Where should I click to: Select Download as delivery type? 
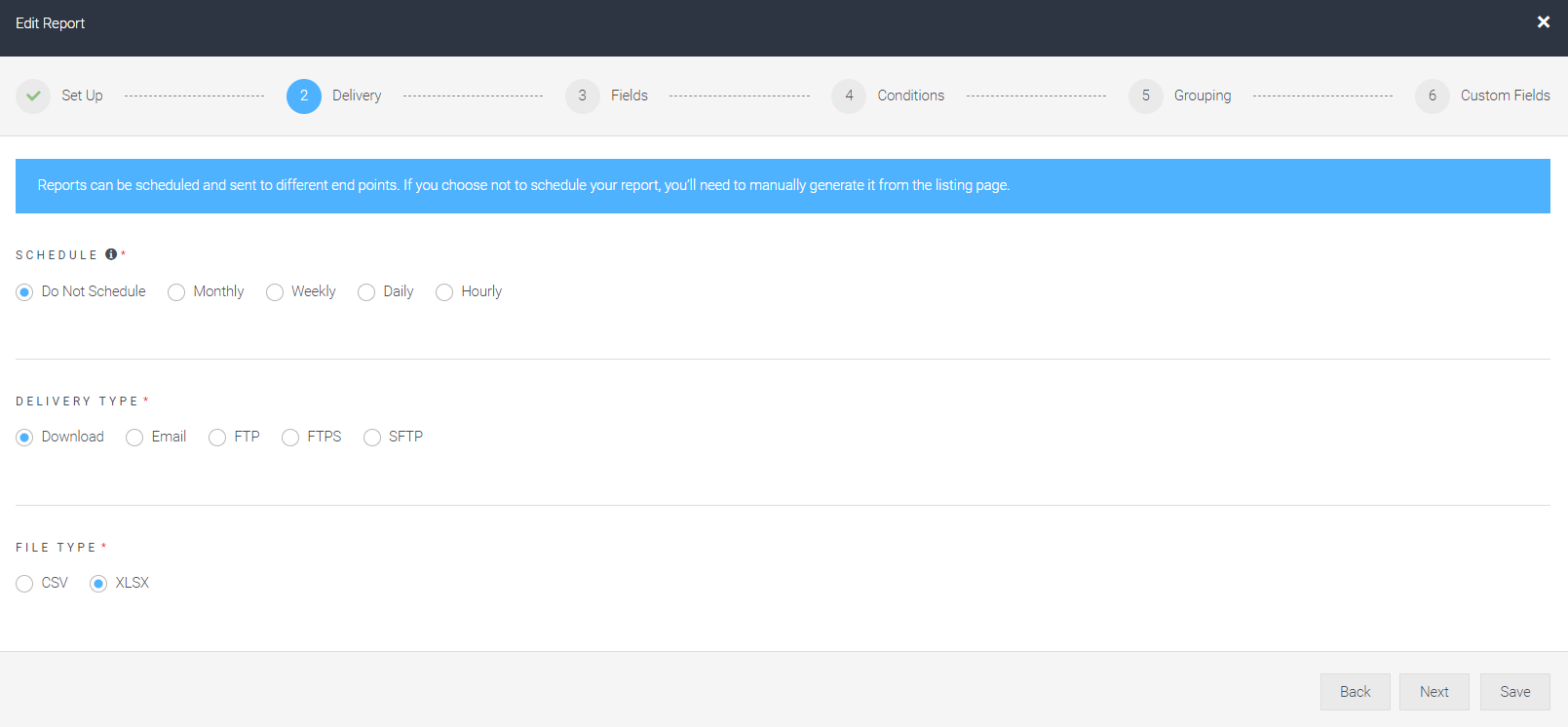click(24, 438)
